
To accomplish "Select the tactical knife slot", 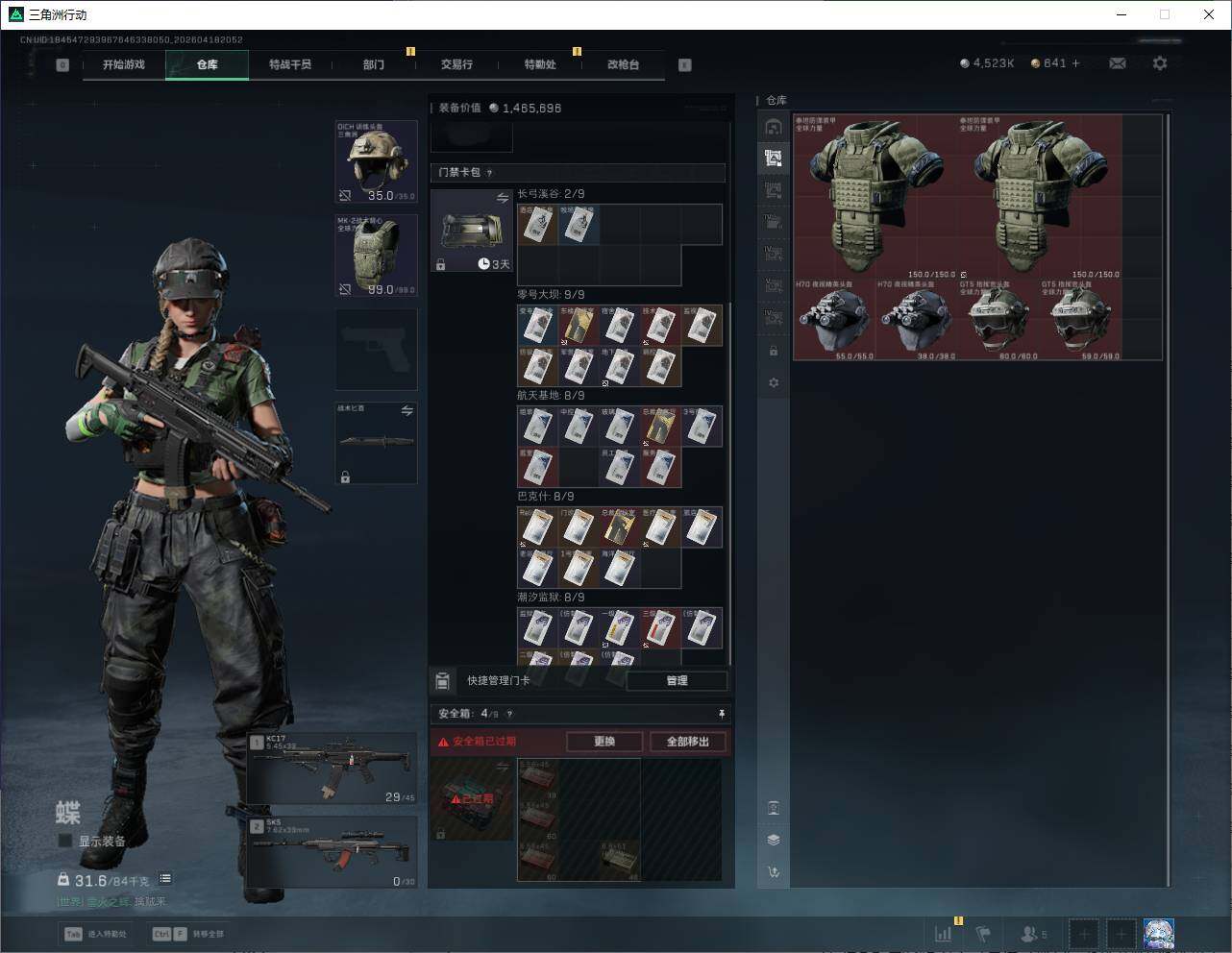I will 376,443.
